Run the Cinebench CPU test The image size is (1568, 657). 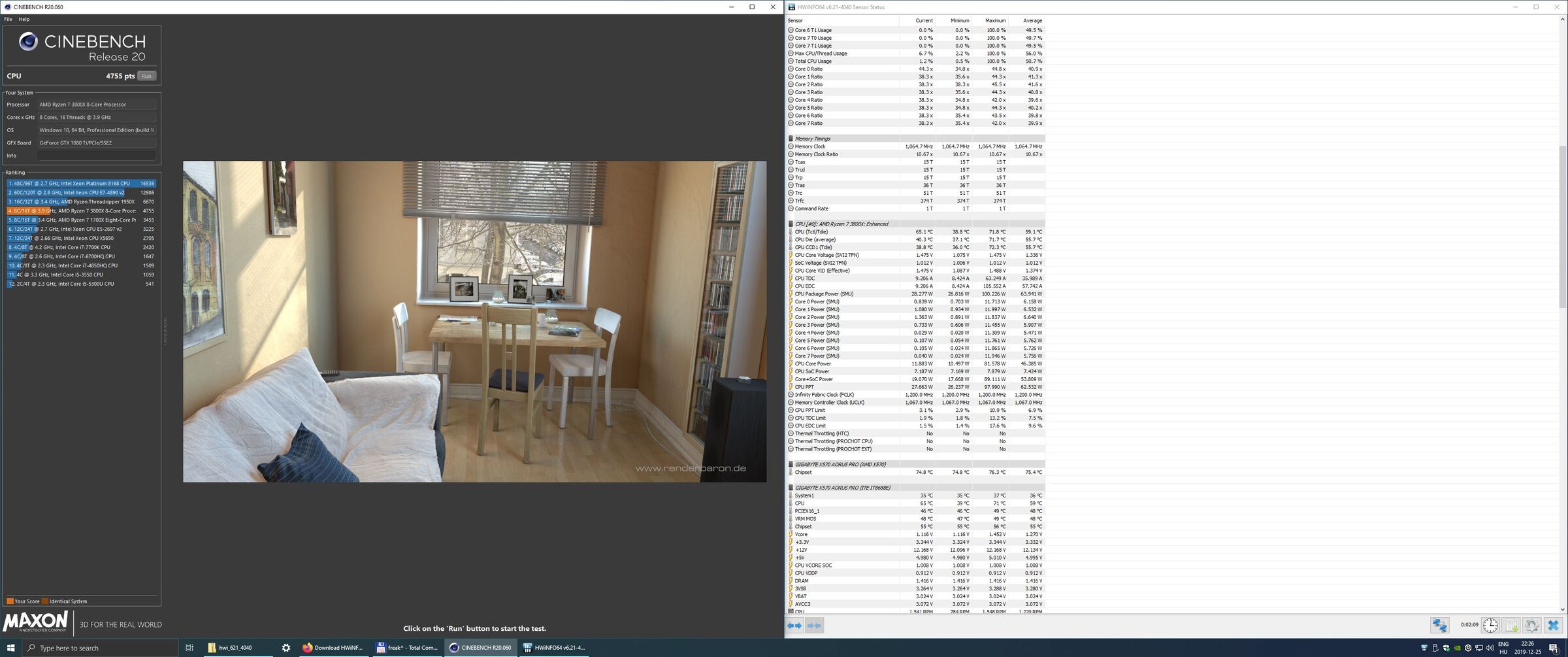point(146,76)
